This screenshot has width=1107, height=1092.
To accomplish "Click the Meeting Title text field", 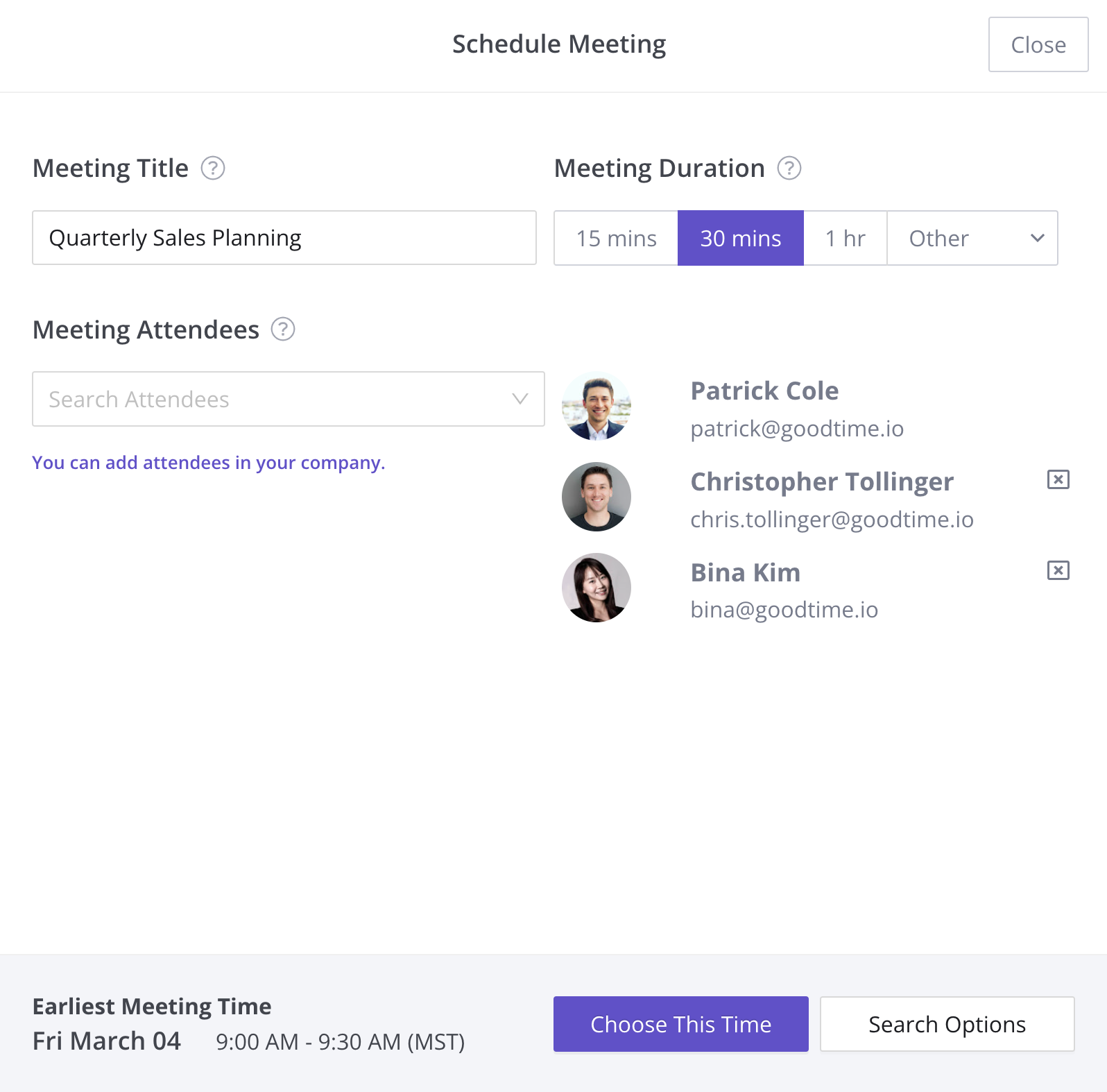I will pyautogui.click(x=284, y=238).
